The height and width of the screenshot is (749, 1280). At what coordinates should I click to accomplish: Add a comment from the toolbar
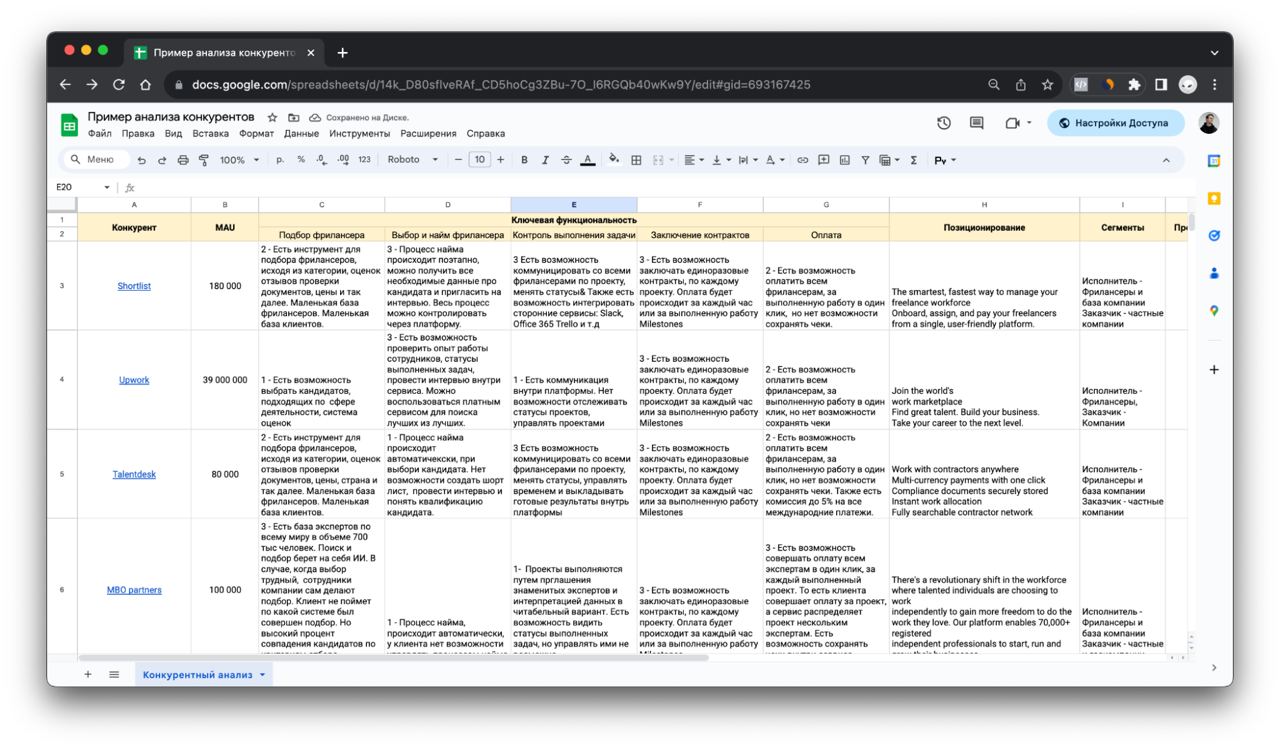[x=824, y=160]
